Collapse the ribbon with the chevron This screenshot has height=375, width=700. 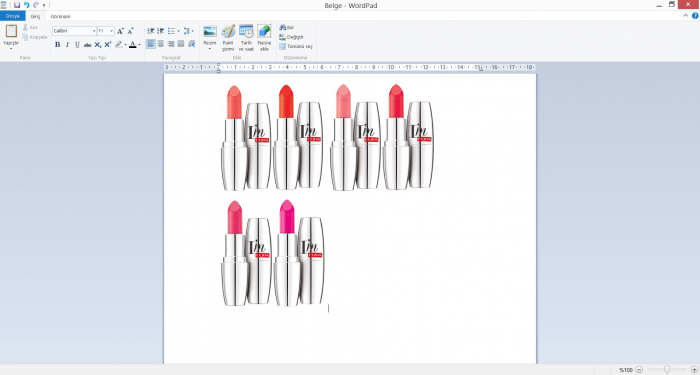tap(686, 16)
